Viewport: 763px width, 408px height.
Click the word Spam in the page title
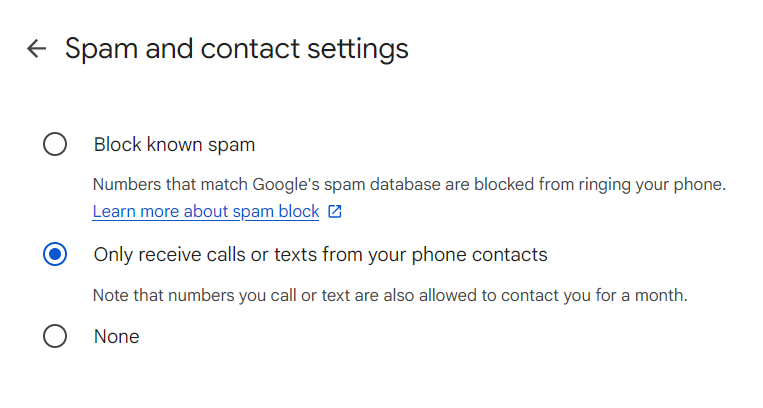101,50
